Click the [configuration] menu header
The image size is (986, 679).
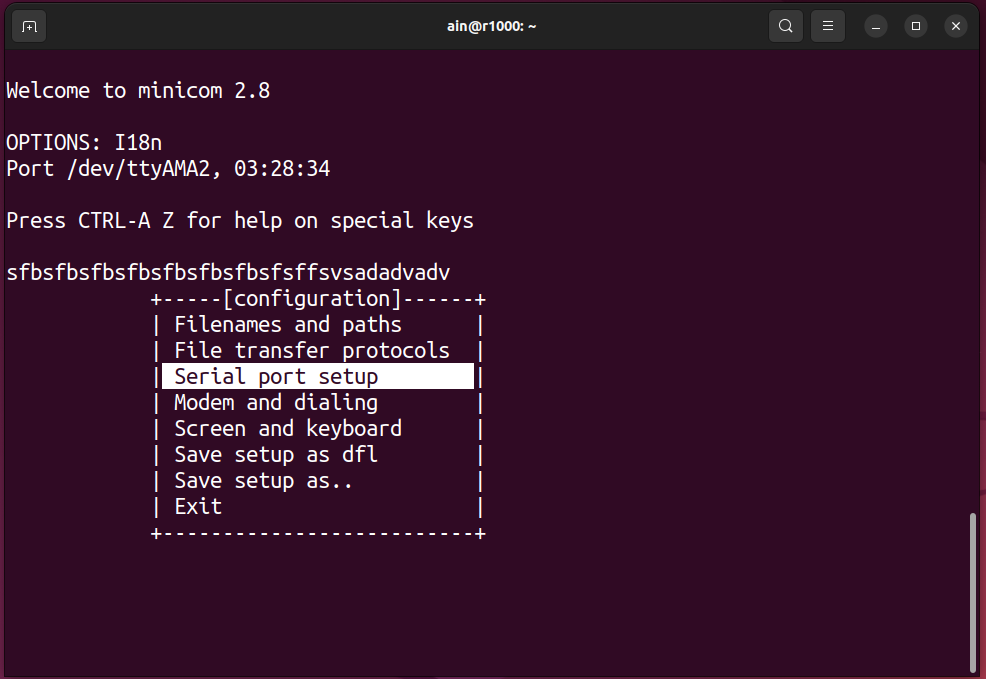313,299
